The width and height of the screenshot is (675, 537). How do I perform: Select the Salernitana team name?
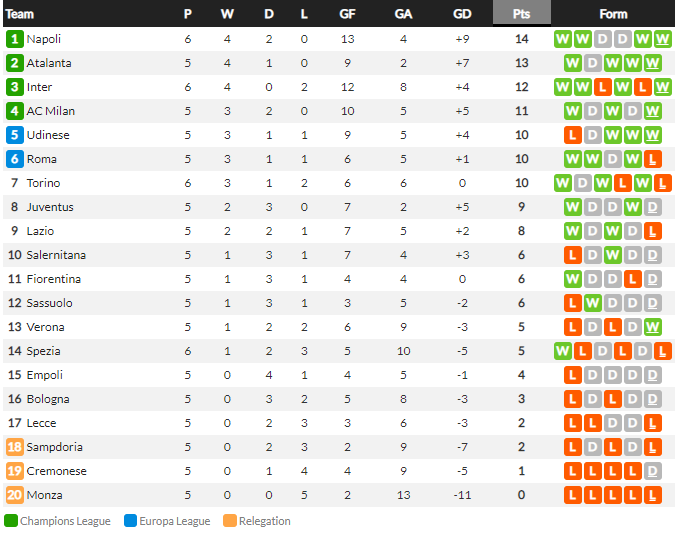(x=56, y=255)
